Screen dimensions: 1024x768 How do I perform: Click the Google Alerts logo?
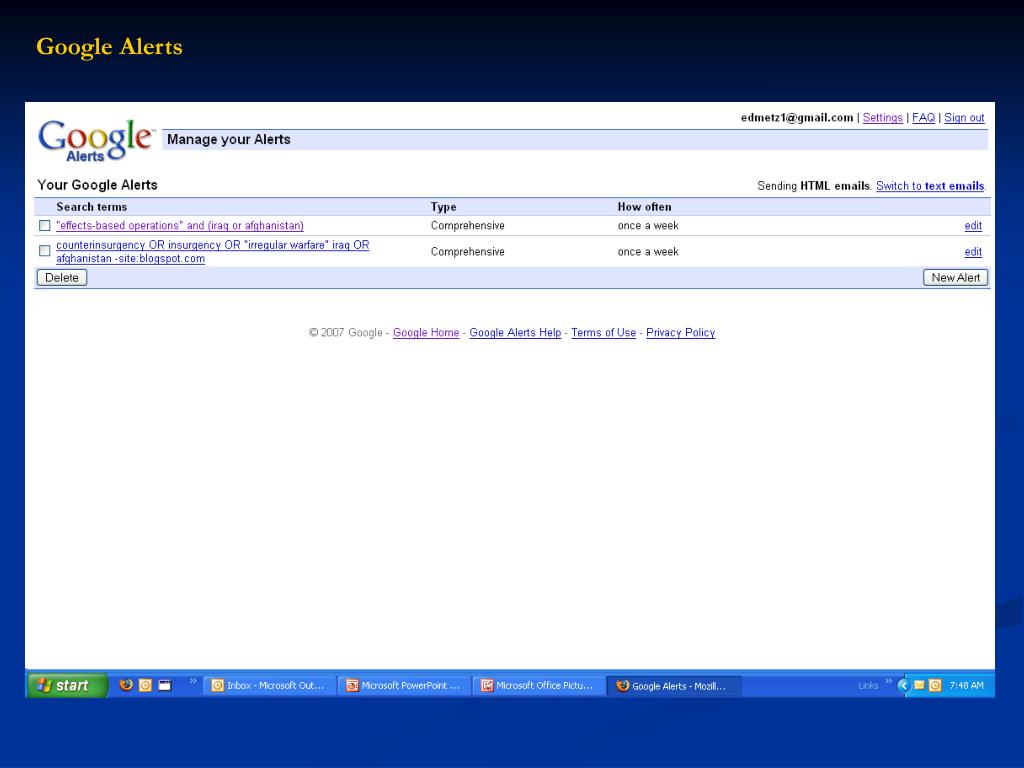[x=96, y=140]
